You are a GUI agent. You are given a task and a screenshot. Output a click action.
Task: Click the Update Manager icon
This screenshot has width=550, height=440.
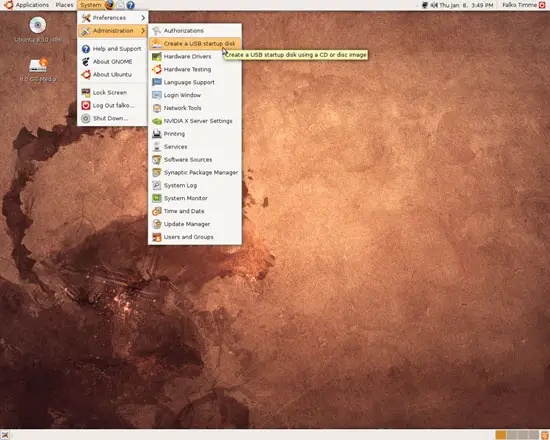(x=156, y=224)
